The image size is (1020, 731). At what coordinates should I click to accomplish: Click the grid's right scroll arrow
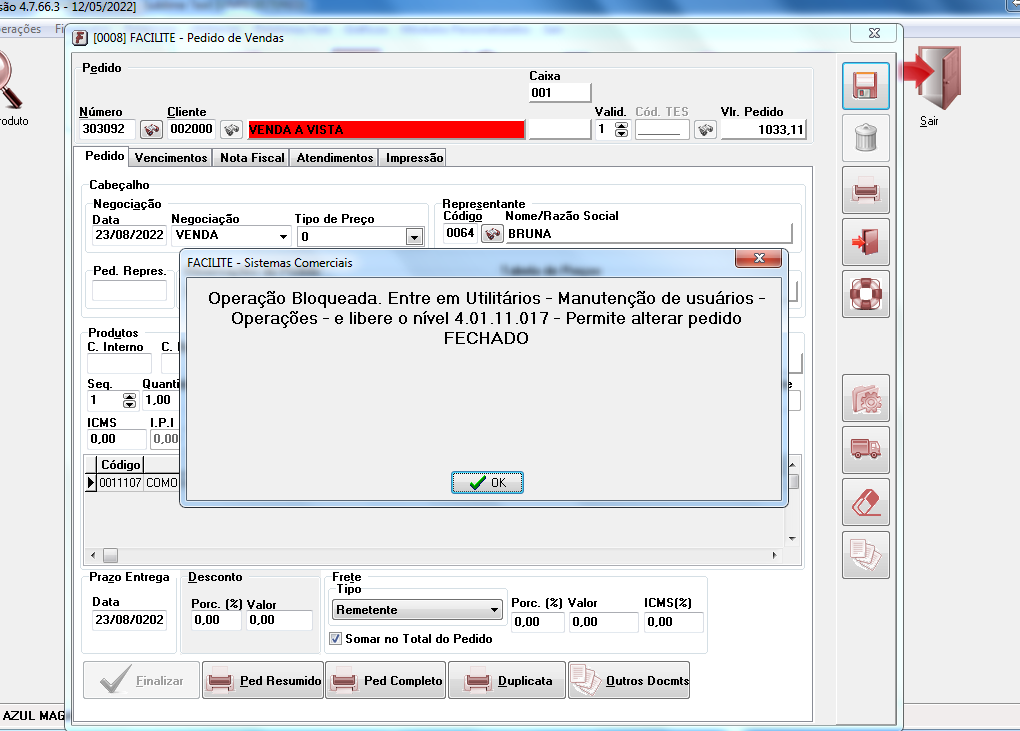tap(774, 555)
